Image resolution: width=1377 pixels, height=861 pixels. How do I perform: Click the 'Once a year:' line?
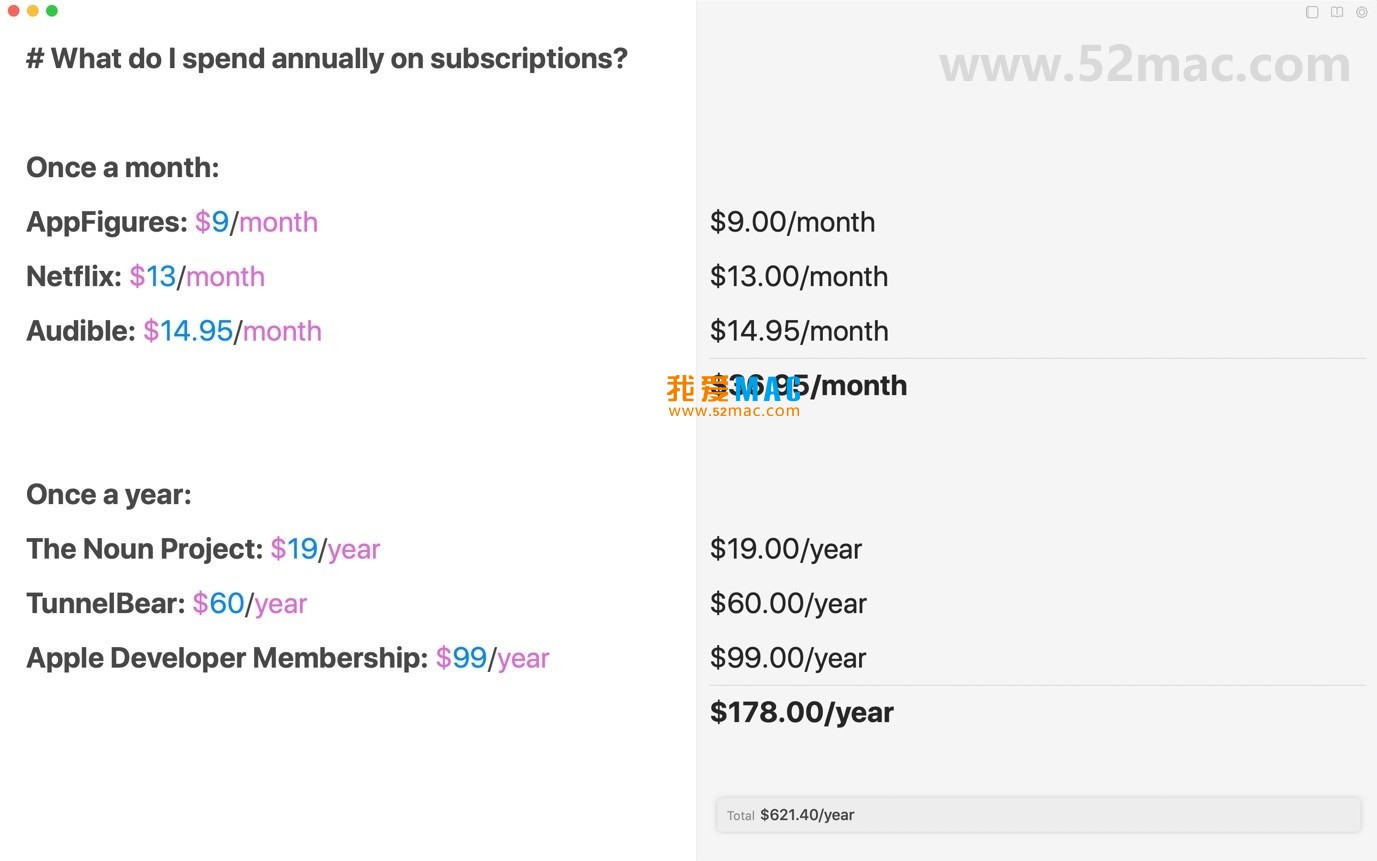pyautogui.click(x=108, y=495)
